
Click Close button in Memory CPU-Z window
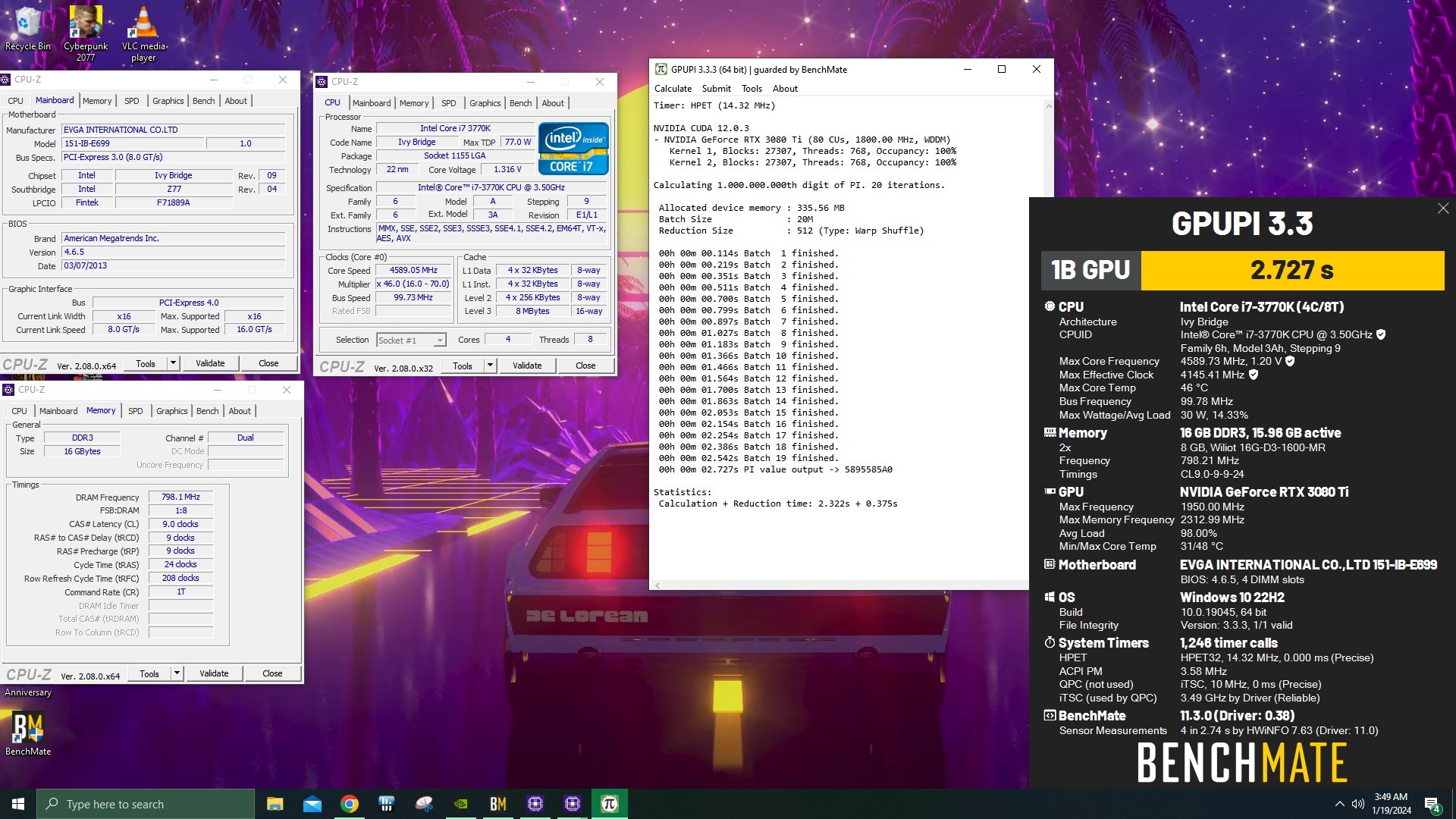click(272, 673)
